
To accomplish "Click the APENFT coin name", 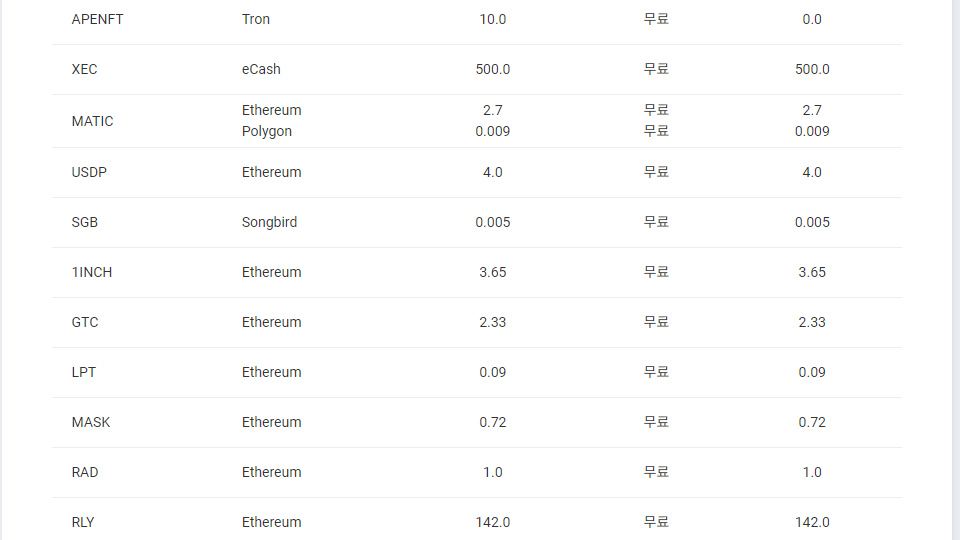I will 97,19.
